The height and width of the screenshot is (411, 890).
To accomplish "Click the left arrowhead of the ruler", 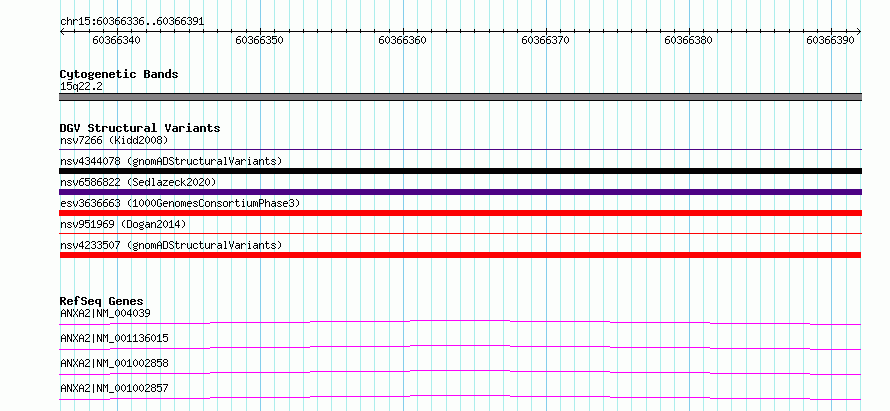I will [62, 32].
